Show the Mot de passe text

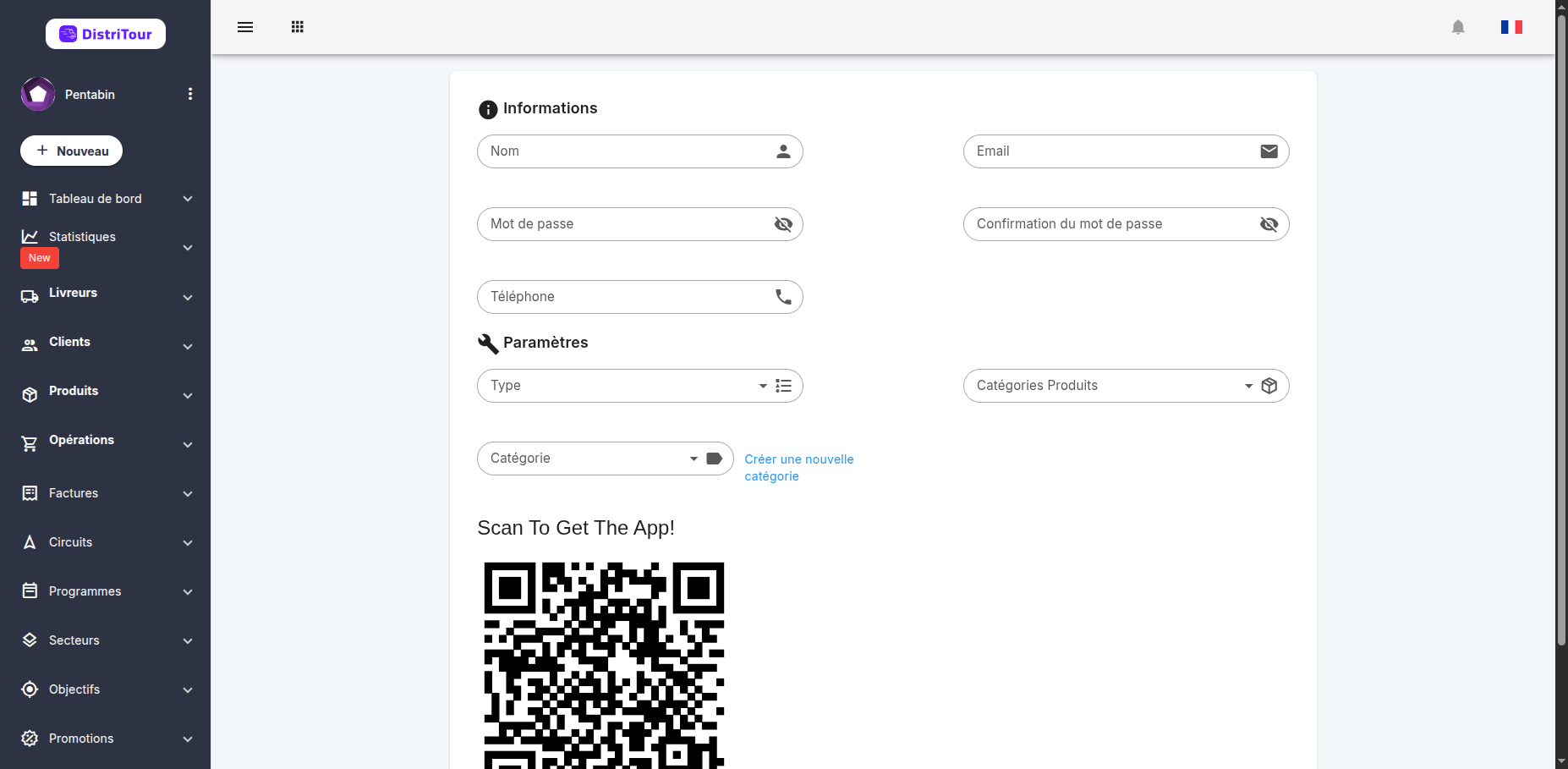[x=783, y=224]
